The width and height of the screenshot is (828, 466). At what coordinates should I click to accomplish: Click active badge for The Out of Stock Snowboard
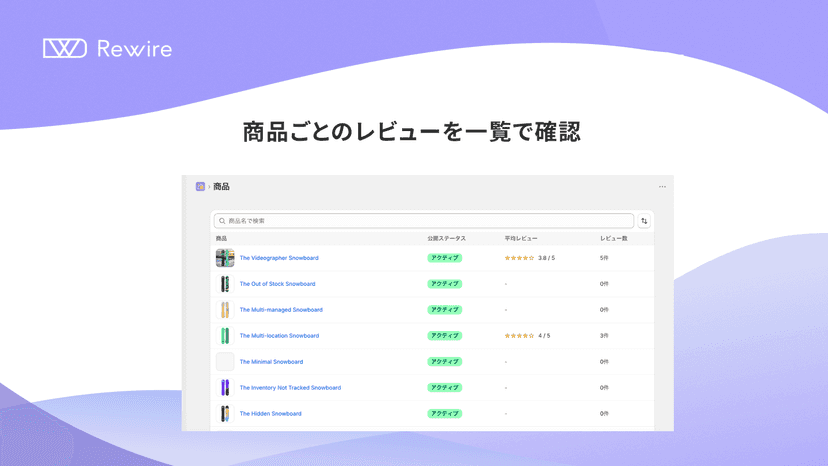445,284
